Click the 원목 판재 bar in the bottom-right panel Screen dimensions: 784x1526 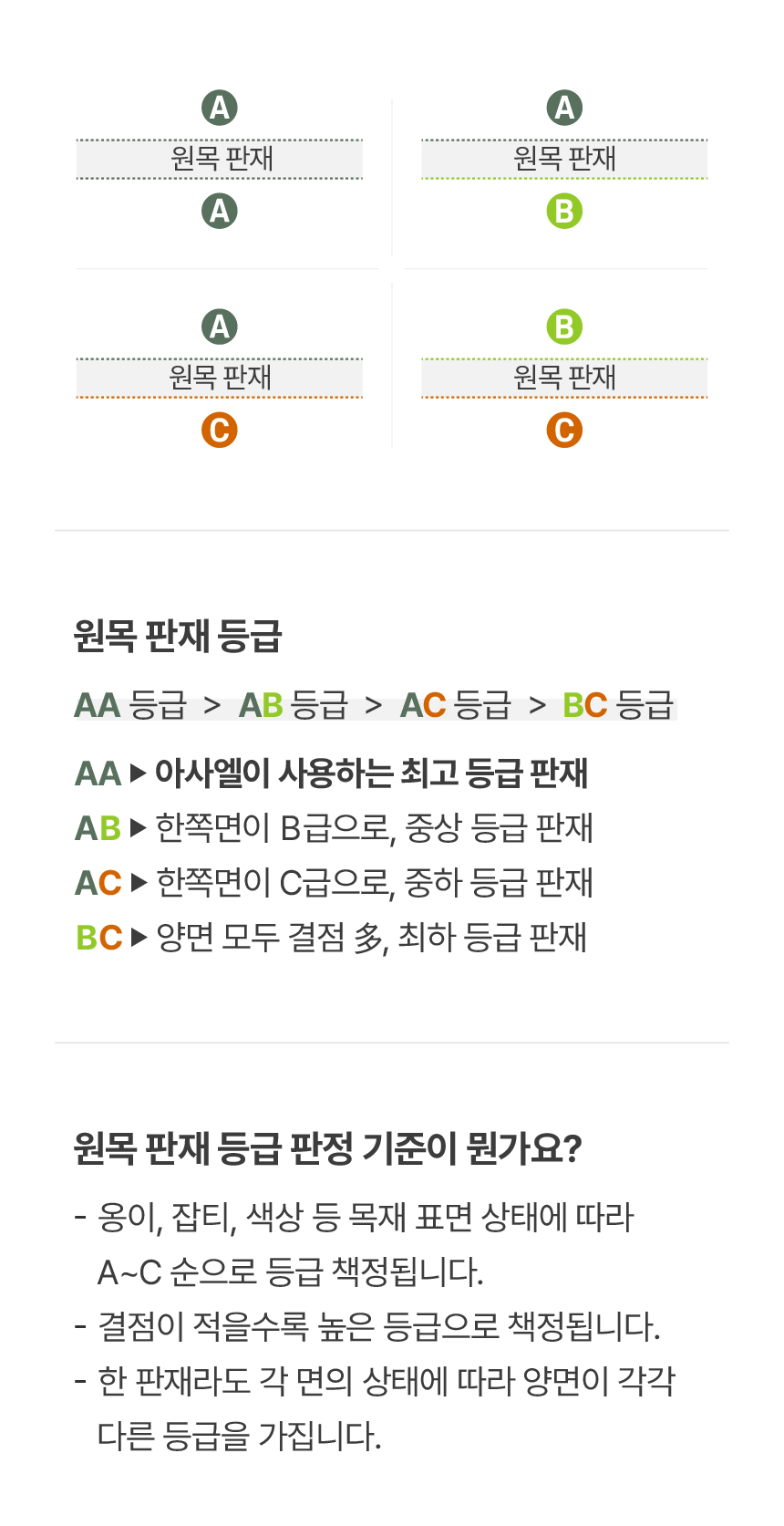click(564, 378)
